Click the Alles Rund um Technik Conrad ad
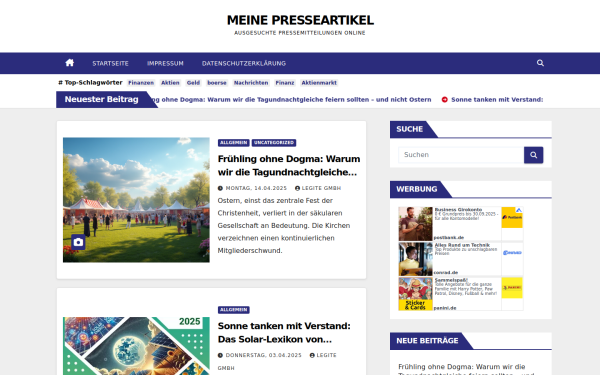The image size is (600, 375). tap(461, 259)
